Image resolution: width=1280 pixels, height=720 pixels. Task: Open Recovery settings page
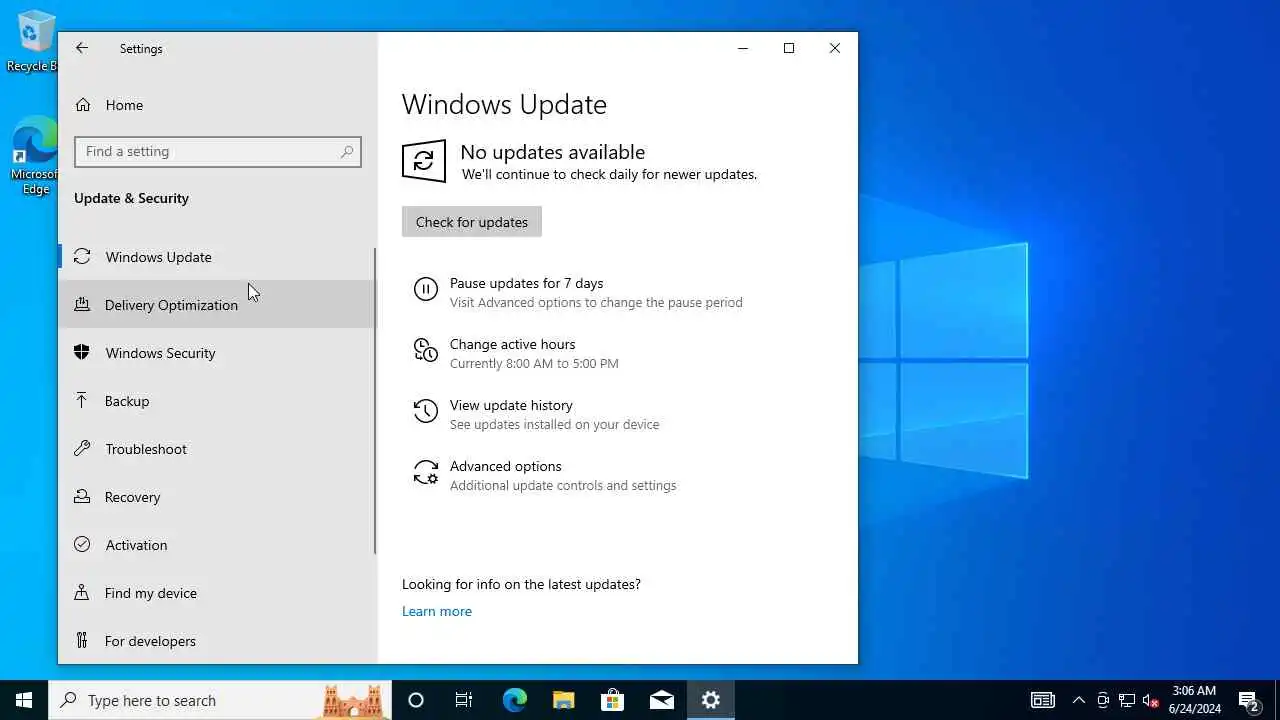click(x=217, y=497)
